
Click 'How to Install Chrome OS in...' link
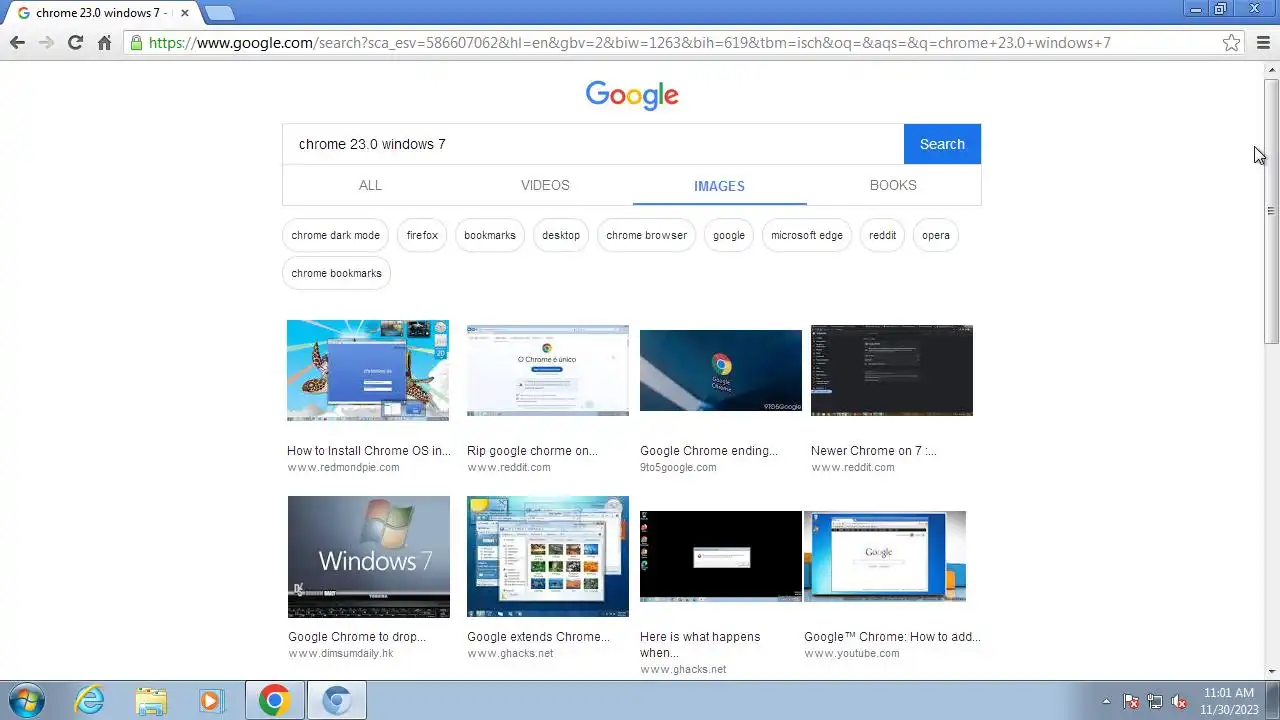click(x=369, y=451)
